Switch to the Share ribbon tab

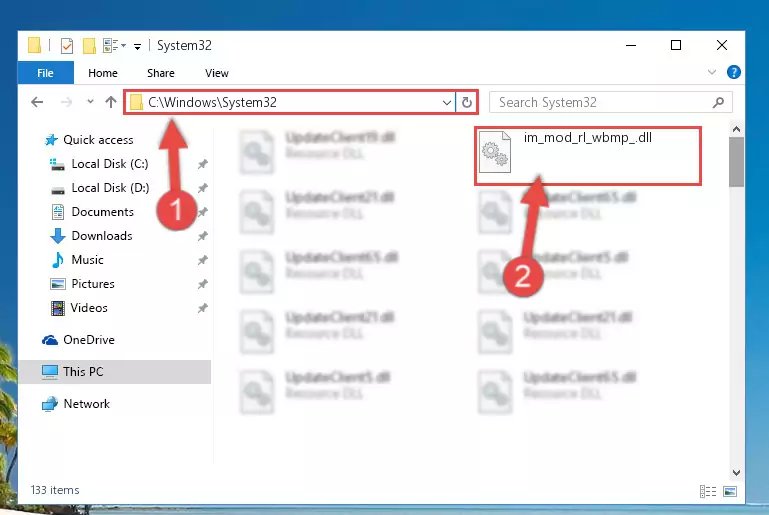[x=161, y=73]
